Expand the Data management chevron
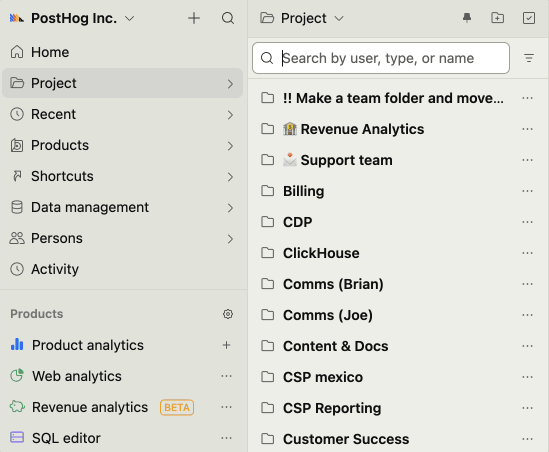This screenshot has width=549, height=452. [x=230, y=208]
